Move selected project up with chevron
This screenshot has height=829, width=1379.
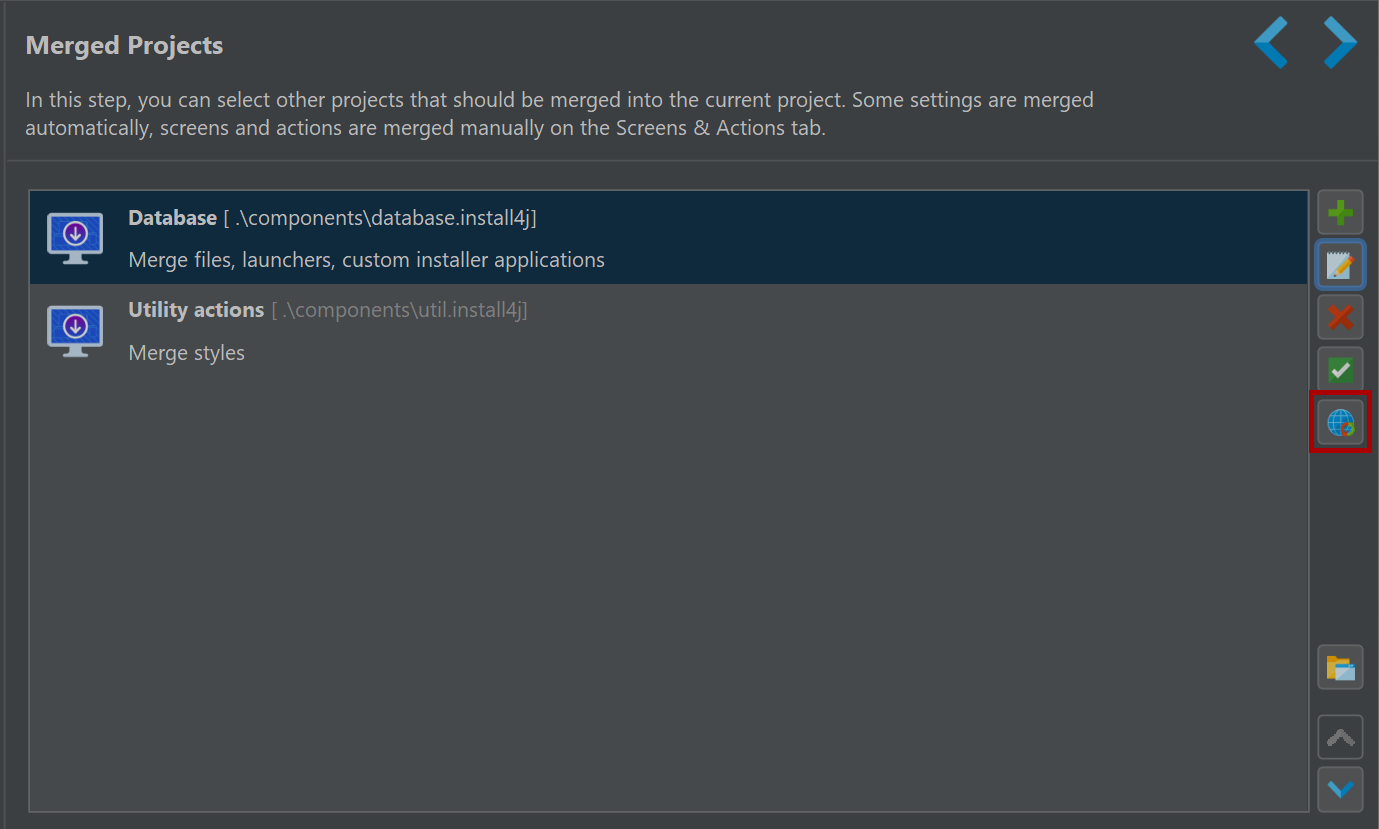click(x=1340, y=738)
